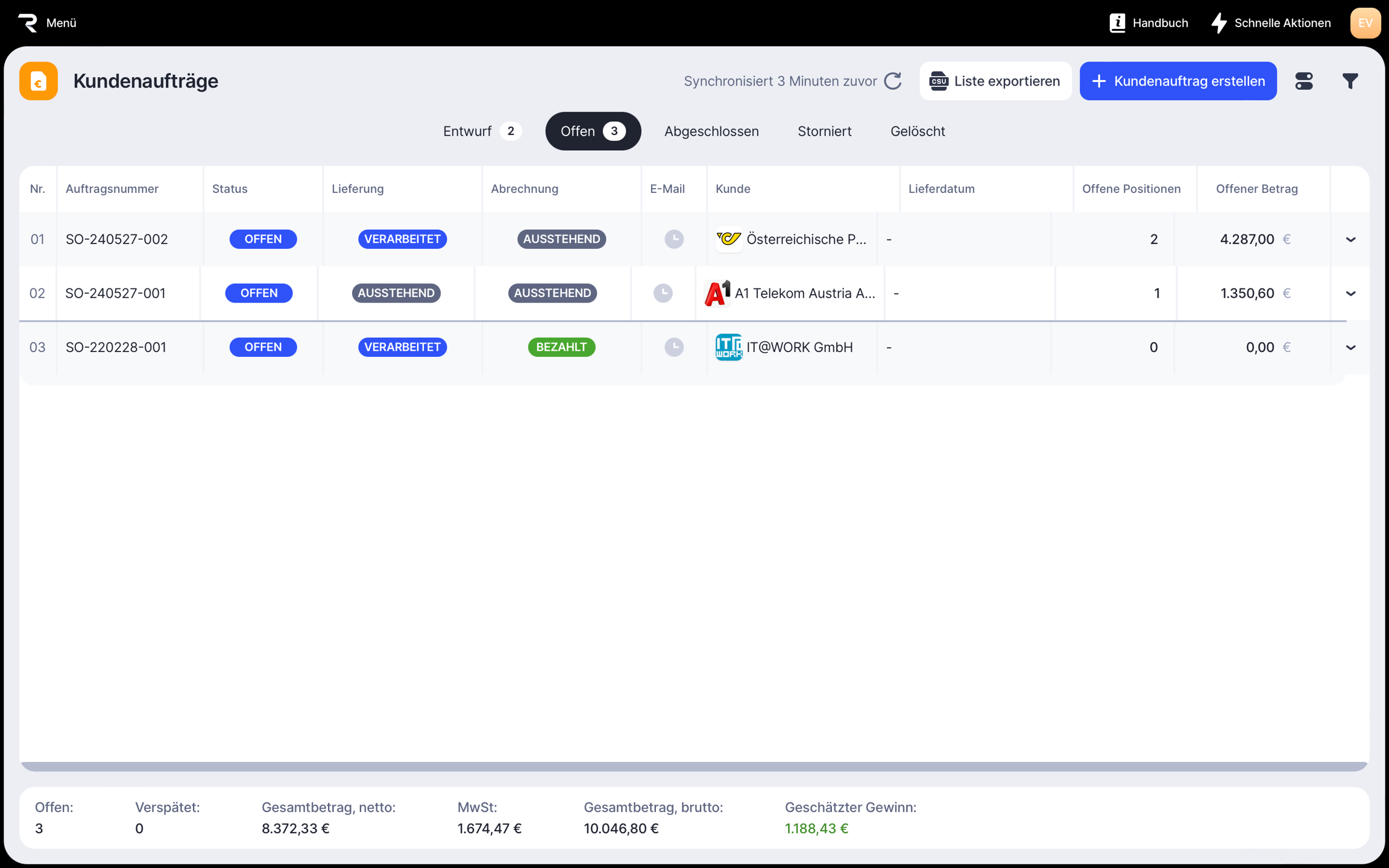Click the Schnelle Aktionen lightning icon

click(1219, 23)
